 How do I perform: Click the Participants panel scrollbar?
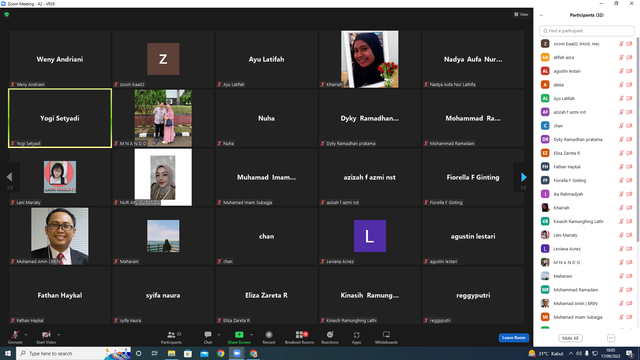638,139
